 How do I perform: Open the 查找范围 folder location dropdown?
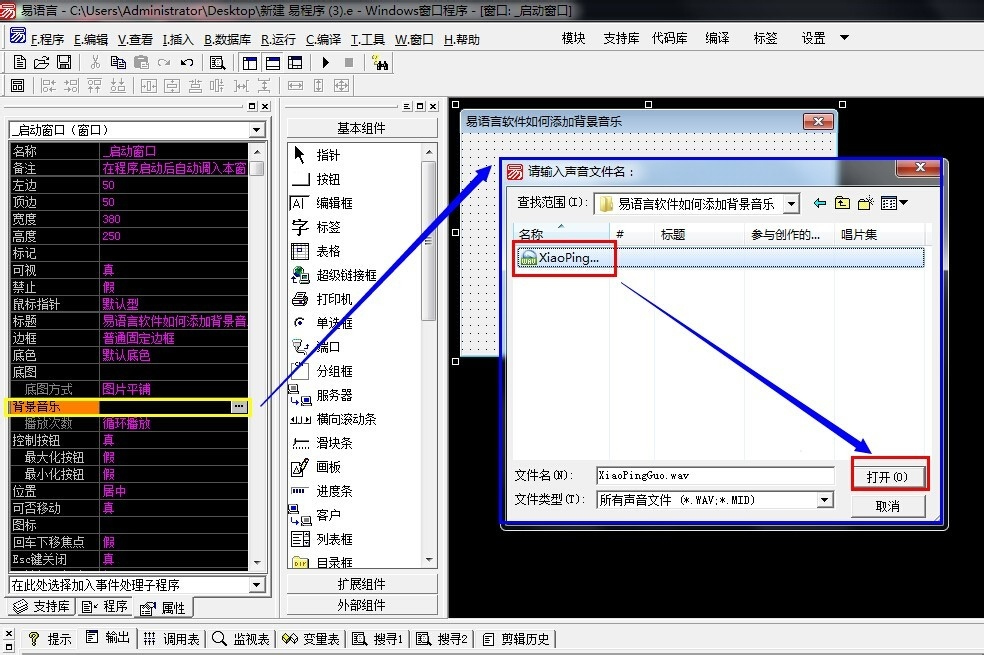(x=791, y=203)
